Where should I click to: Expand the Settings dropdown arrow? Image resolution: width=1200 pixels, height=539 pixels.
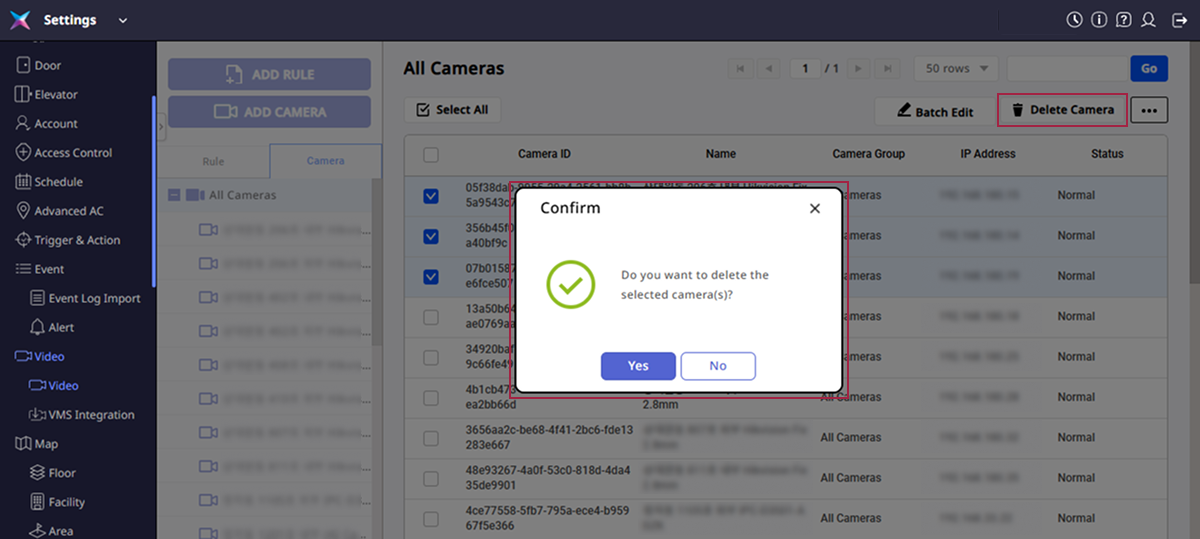point(123,20)
